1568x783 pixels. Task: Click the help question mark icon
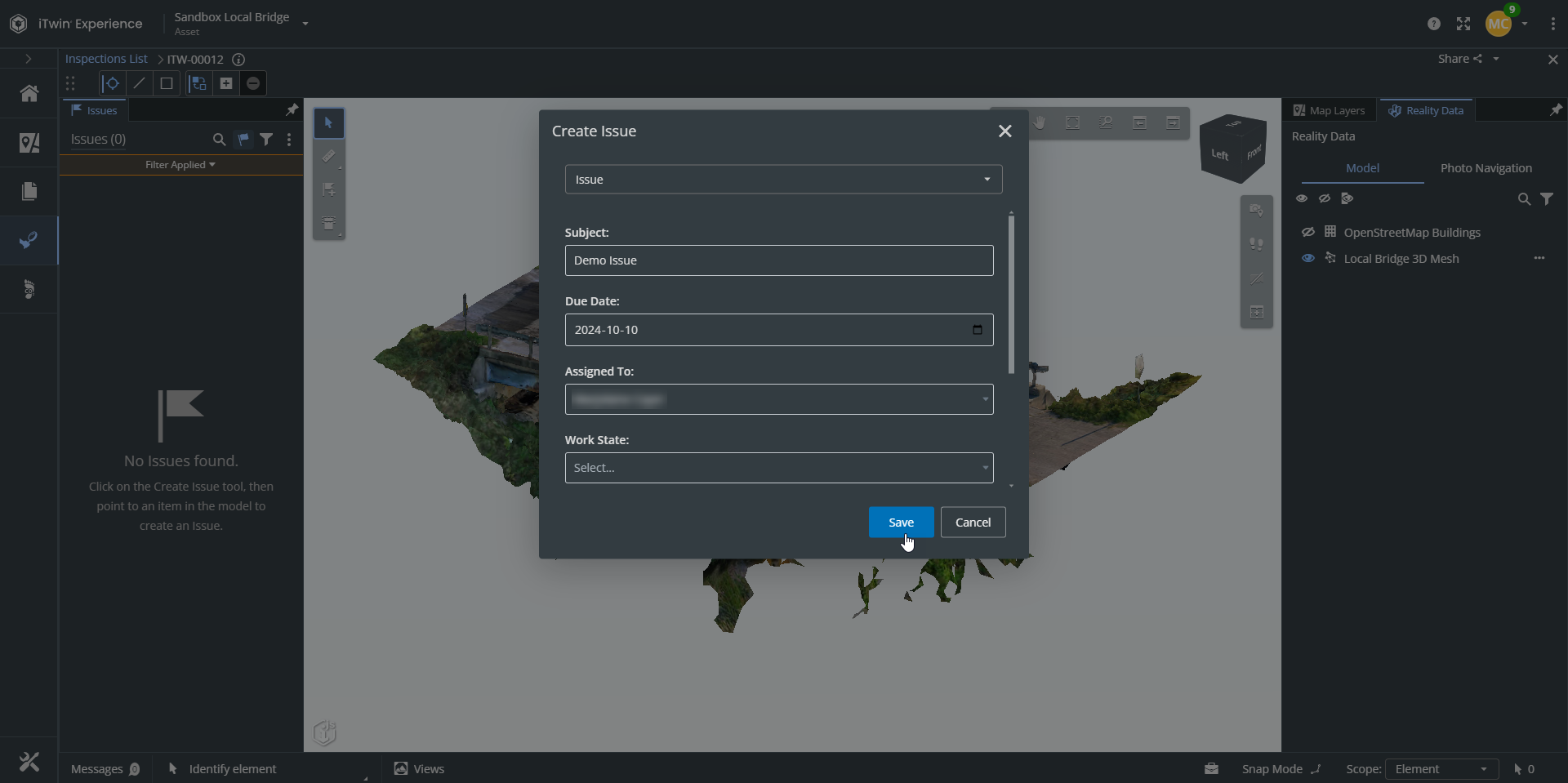coord(1433,24)
